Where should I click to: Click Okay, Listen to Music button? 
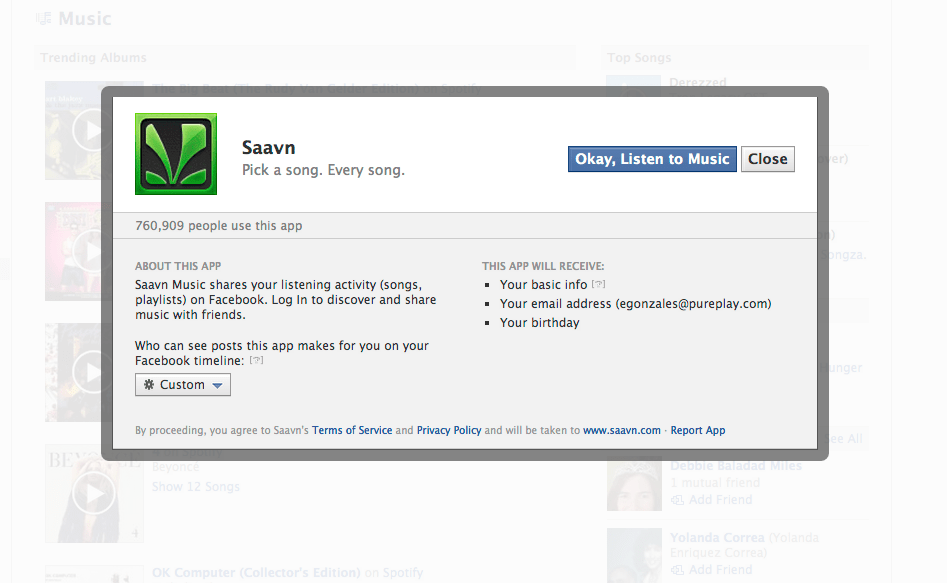coord(652,159)
